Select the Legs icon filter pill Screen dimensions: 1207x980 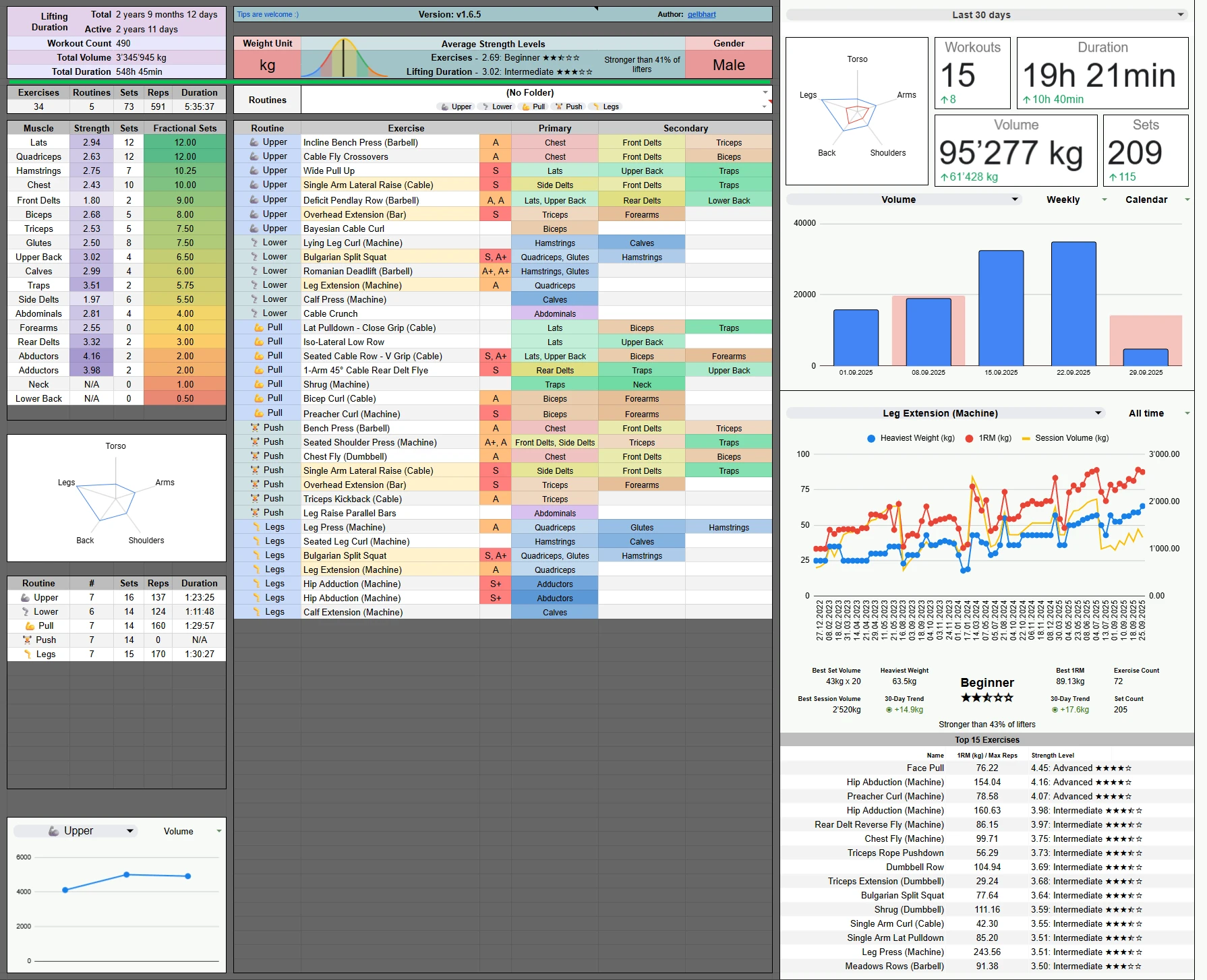coord(596,106)
